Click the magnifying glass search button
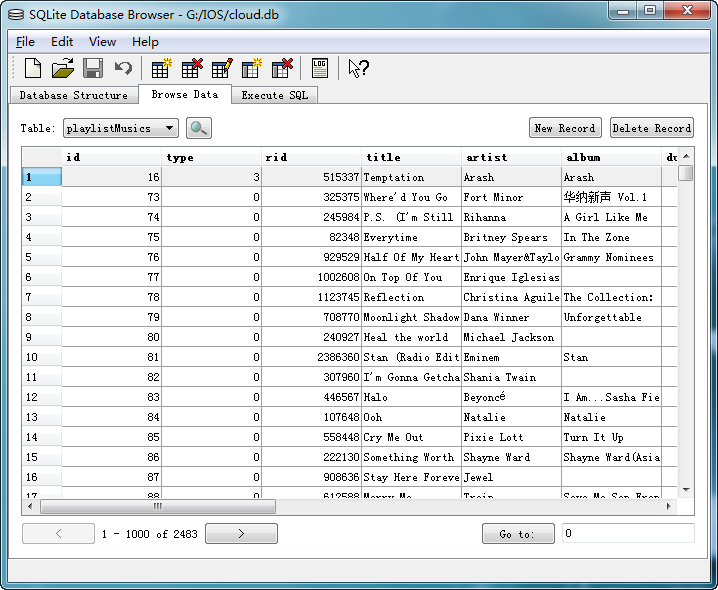Viewport: 718px width, 590px height. point(199,128)
